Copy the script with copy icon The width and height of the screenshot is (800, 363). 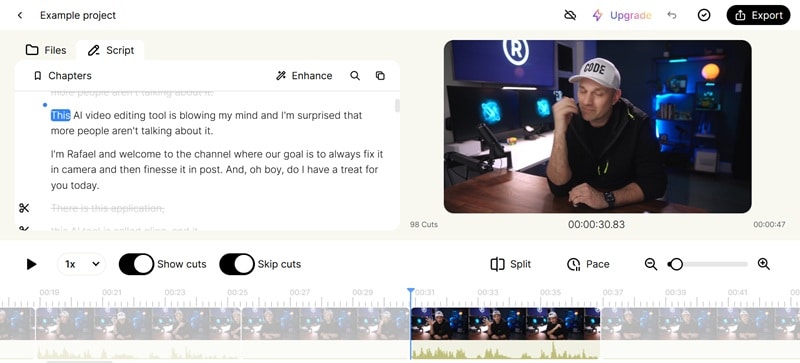click(380, 76)
